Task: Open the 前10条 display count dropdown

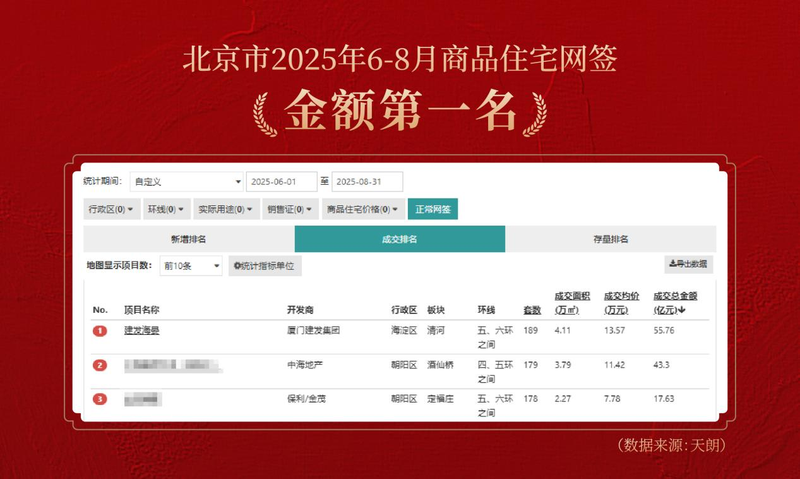Action: [x=190, y=266]
